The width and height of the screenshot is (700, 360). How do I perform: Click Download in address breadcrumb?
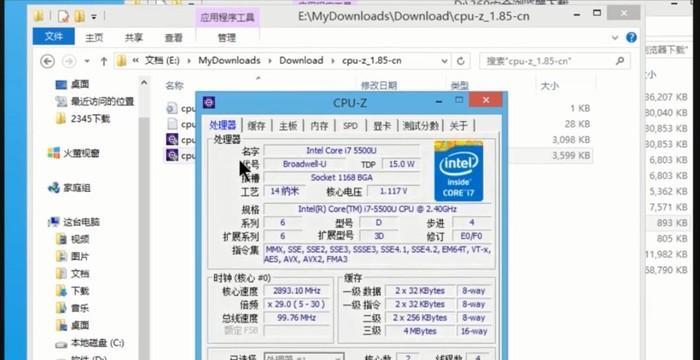(301, 61)
